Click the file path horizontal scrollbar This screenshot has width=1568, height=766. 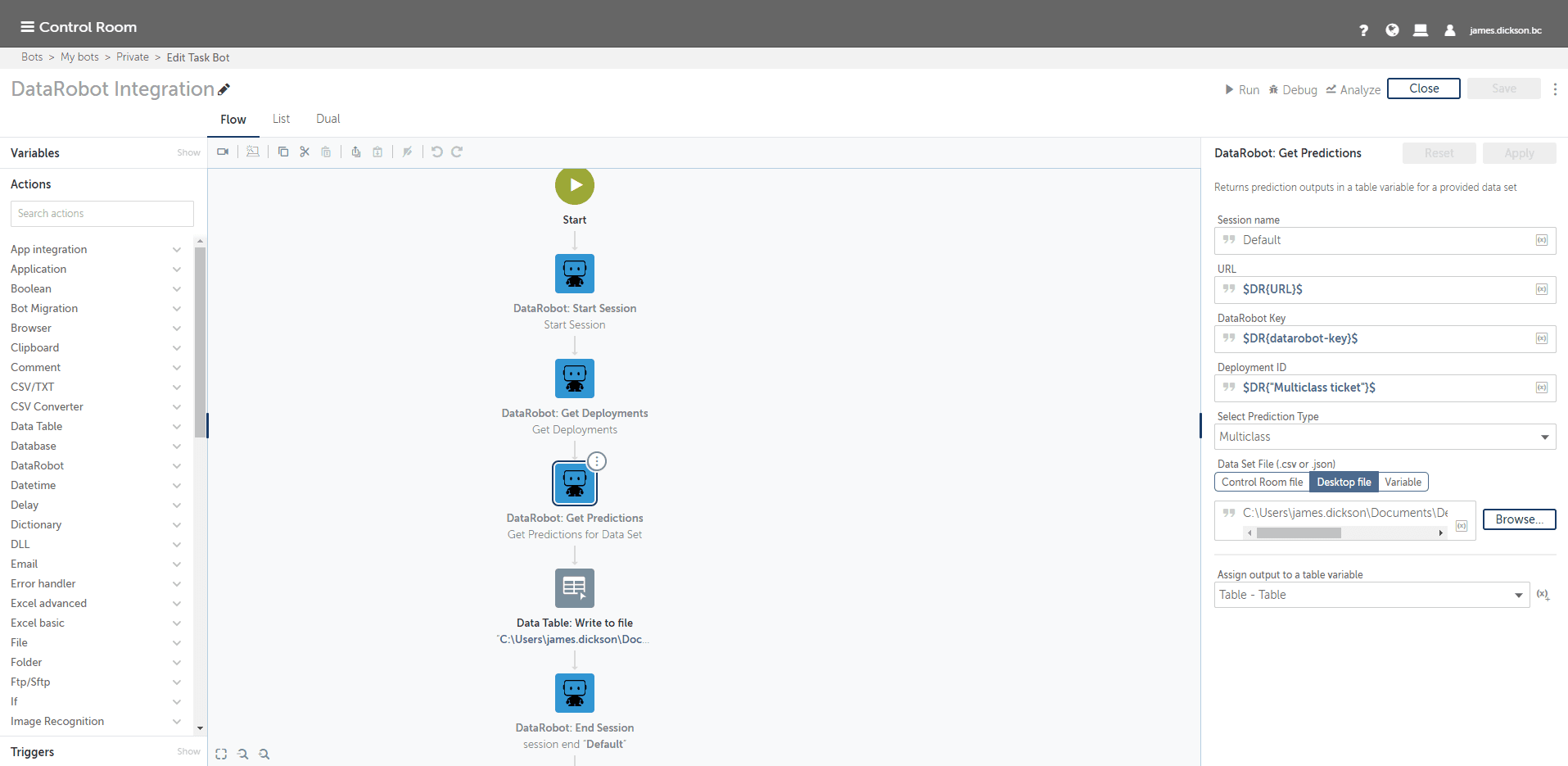coord(1344,533)
